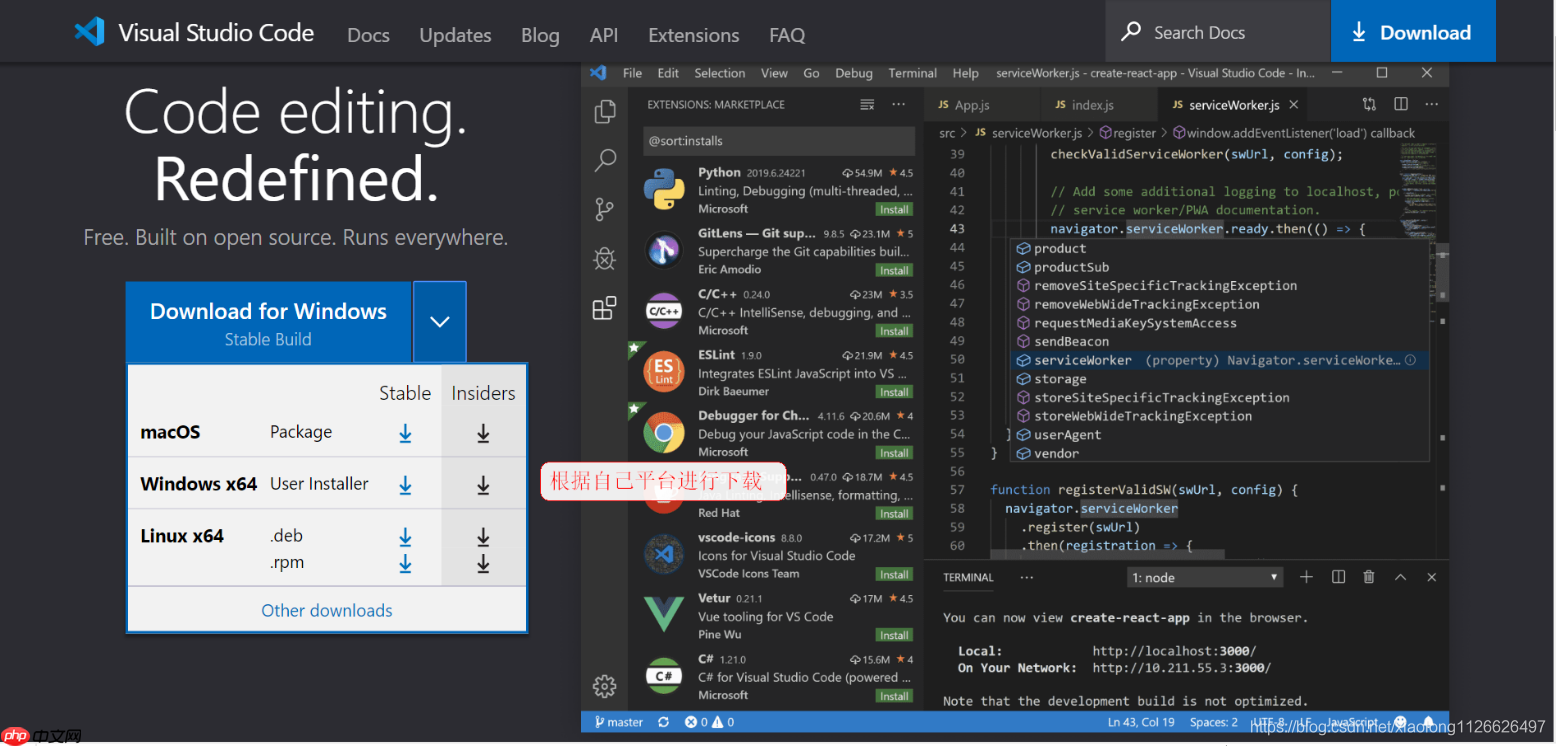1556x746 pixels.
Task: Open the Debug menu in the menu bar
Action: 853,72
